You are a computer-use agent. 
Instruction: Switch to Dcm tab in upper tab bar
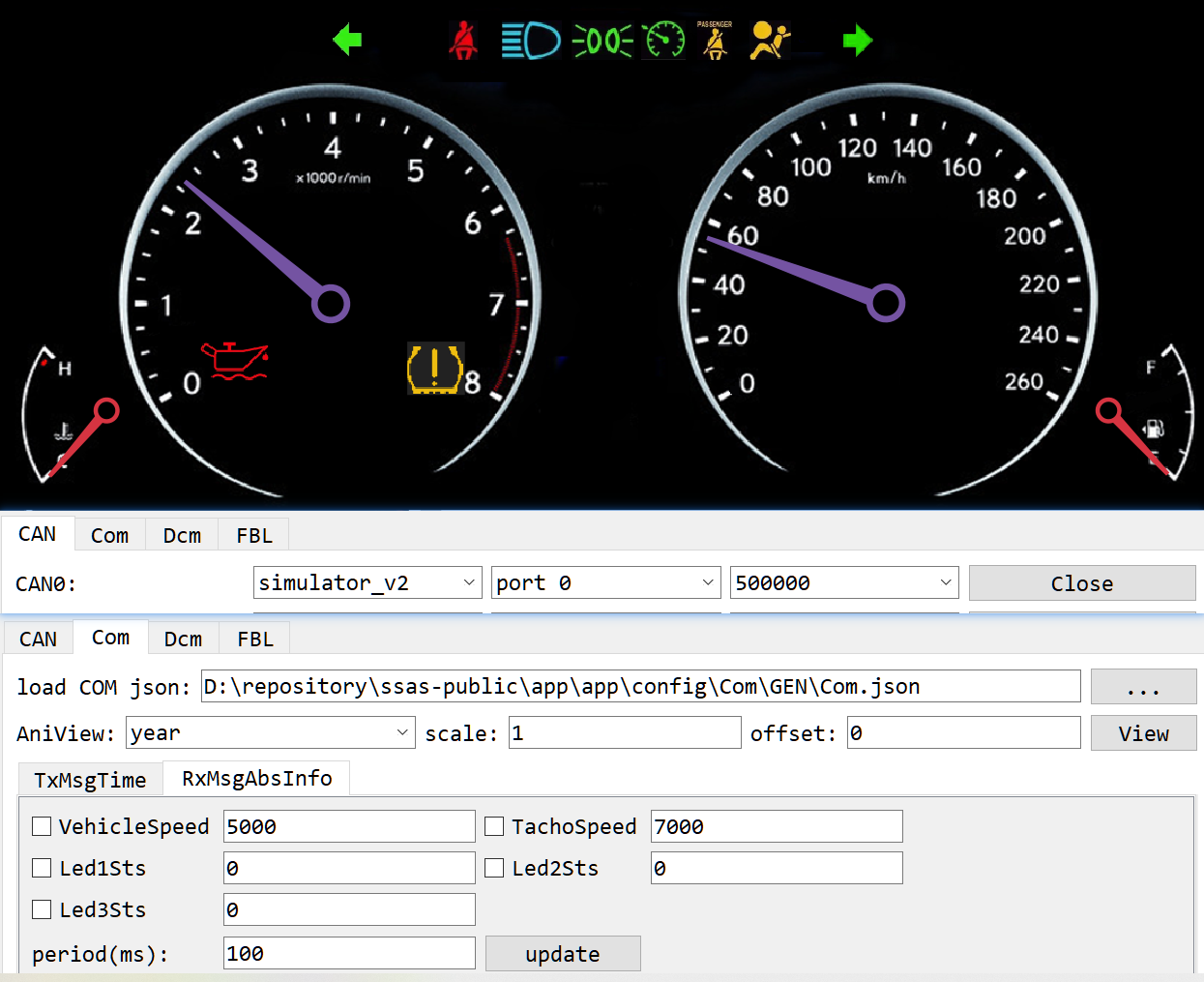click(x=182, y=535)
